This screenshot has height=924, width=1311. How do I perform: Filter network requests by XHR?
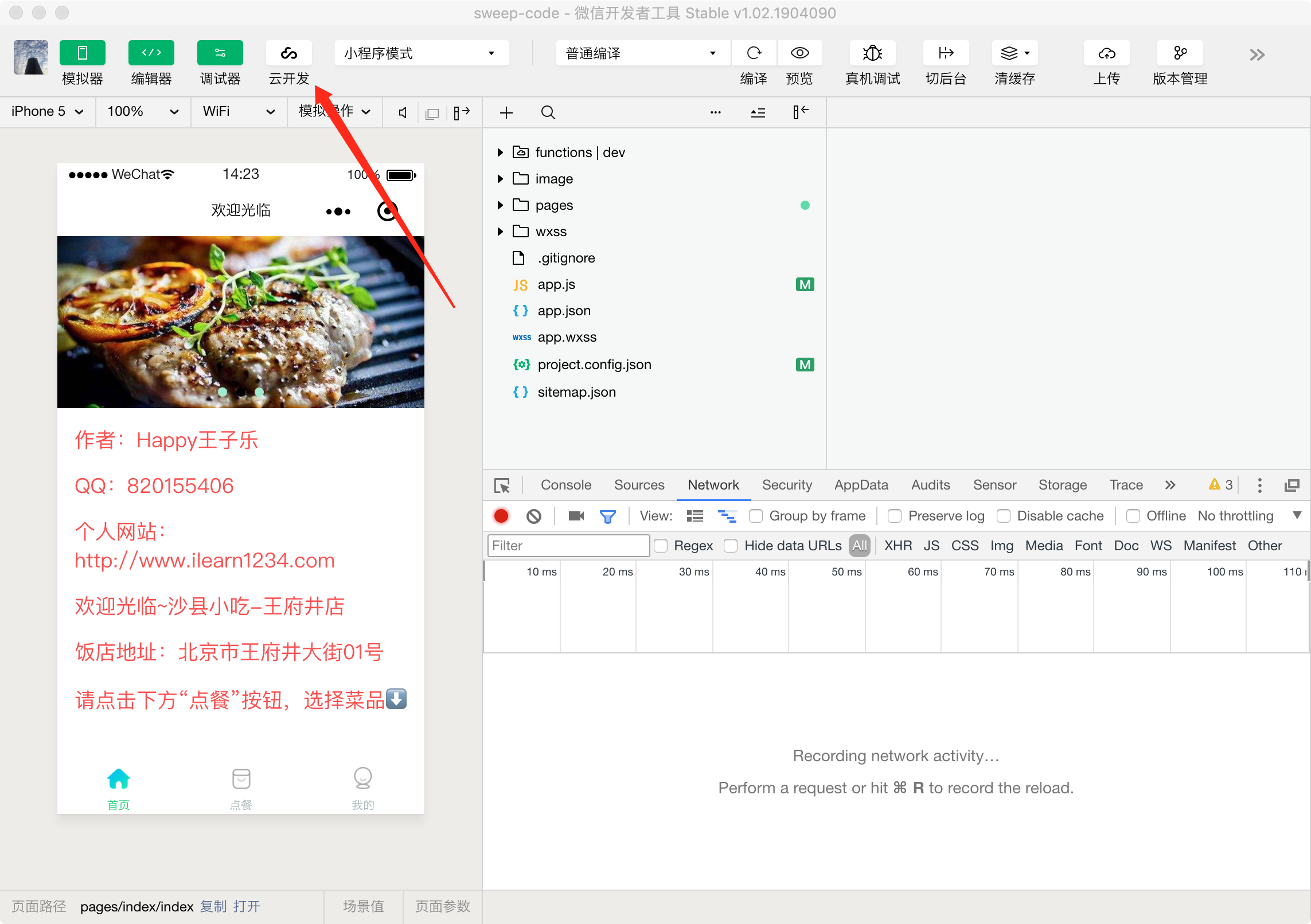point(898,546)
